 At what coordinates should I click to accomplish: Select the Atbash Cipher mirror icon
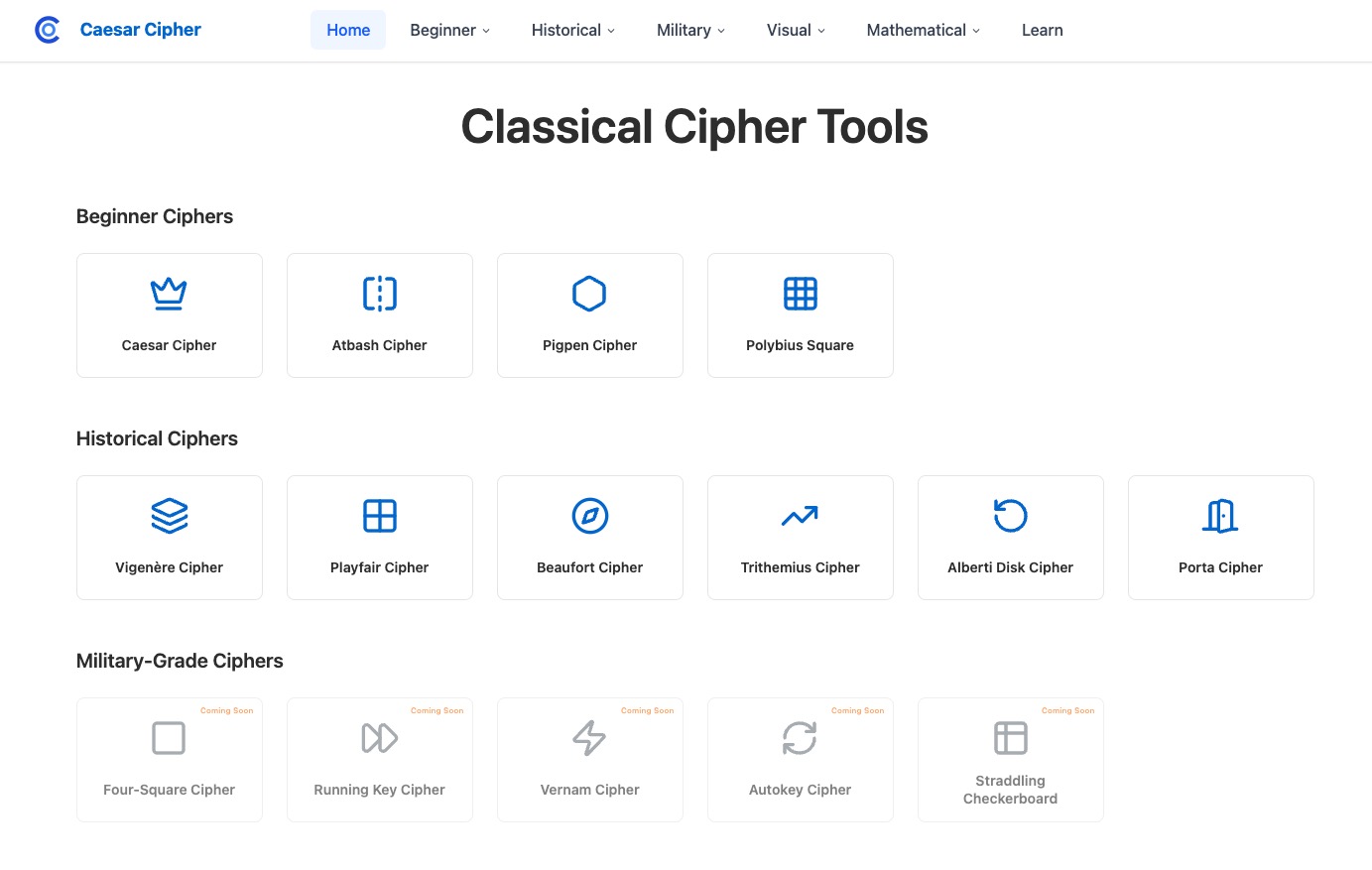[x=379, y=294]
